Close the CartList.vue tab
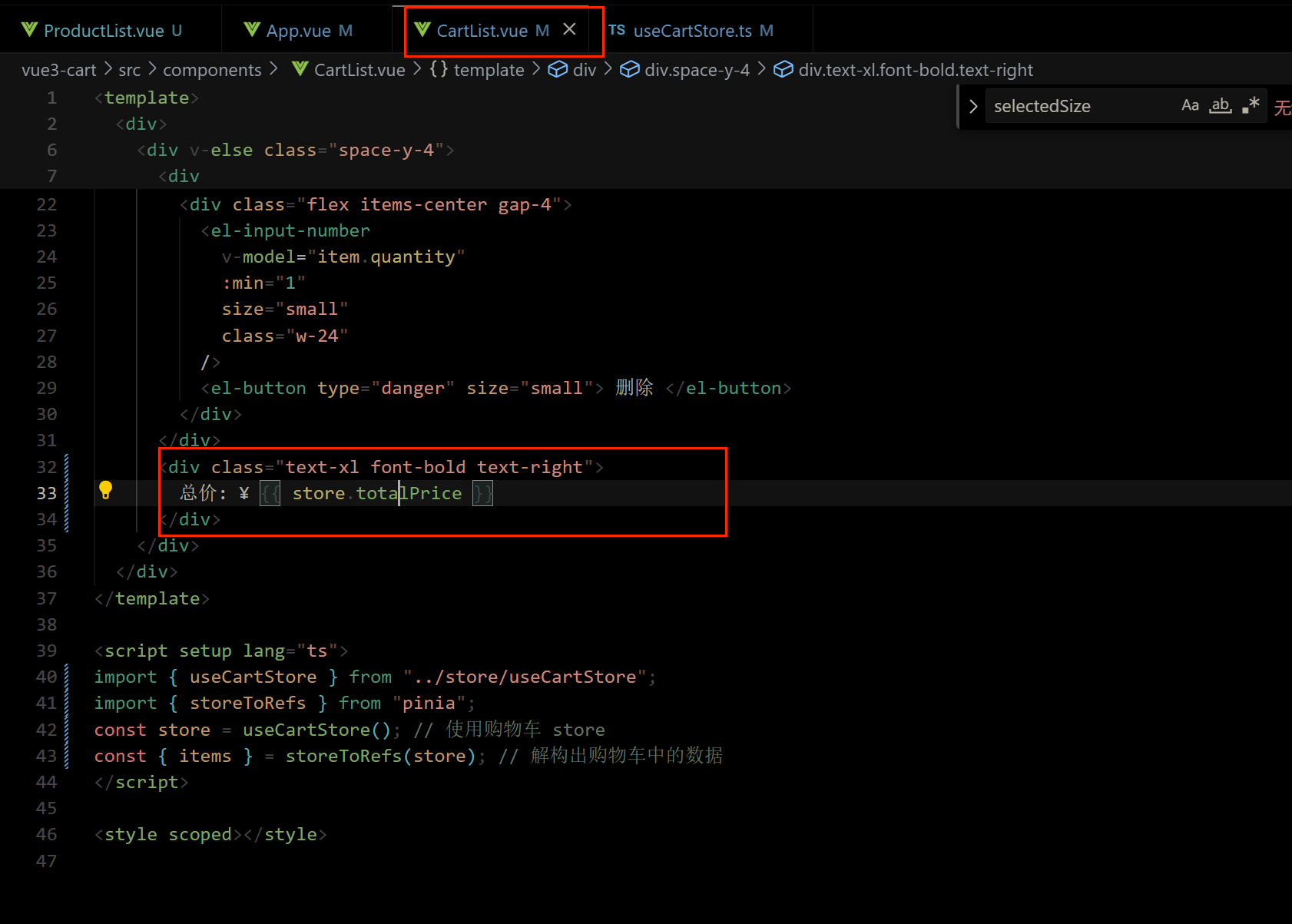 tap(569, 29)
